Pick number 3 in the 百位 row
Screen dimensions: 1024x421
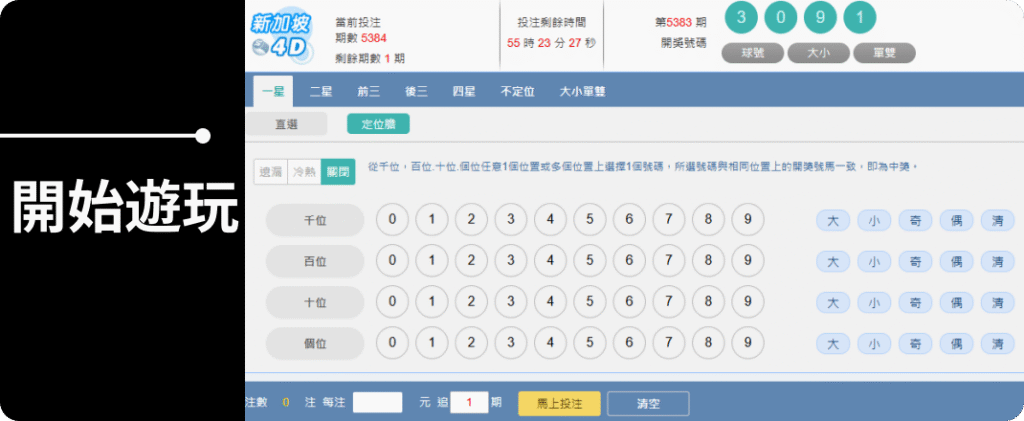pos(510,261)
